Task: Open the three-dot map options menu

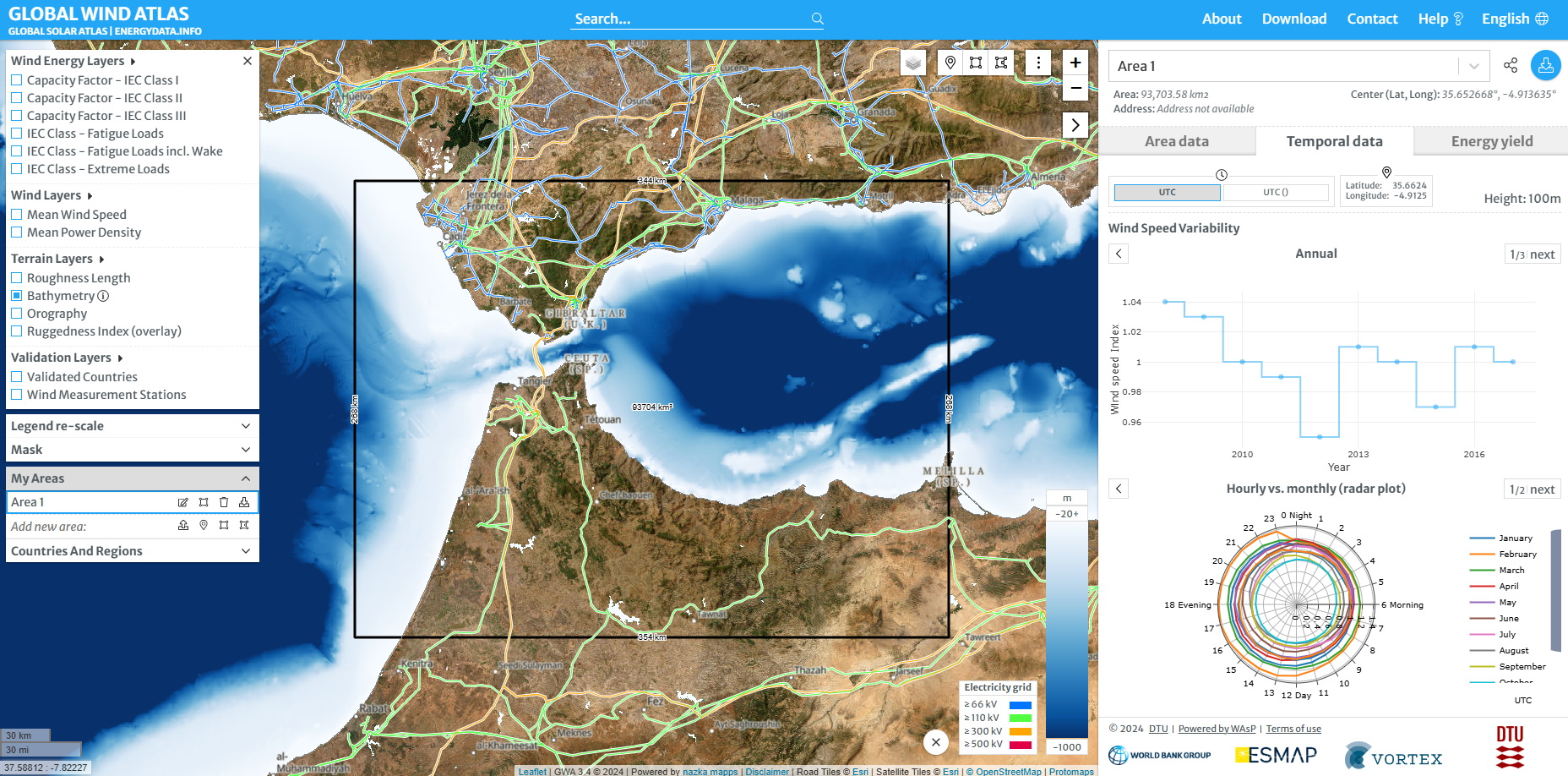Action: [1038, 63]
